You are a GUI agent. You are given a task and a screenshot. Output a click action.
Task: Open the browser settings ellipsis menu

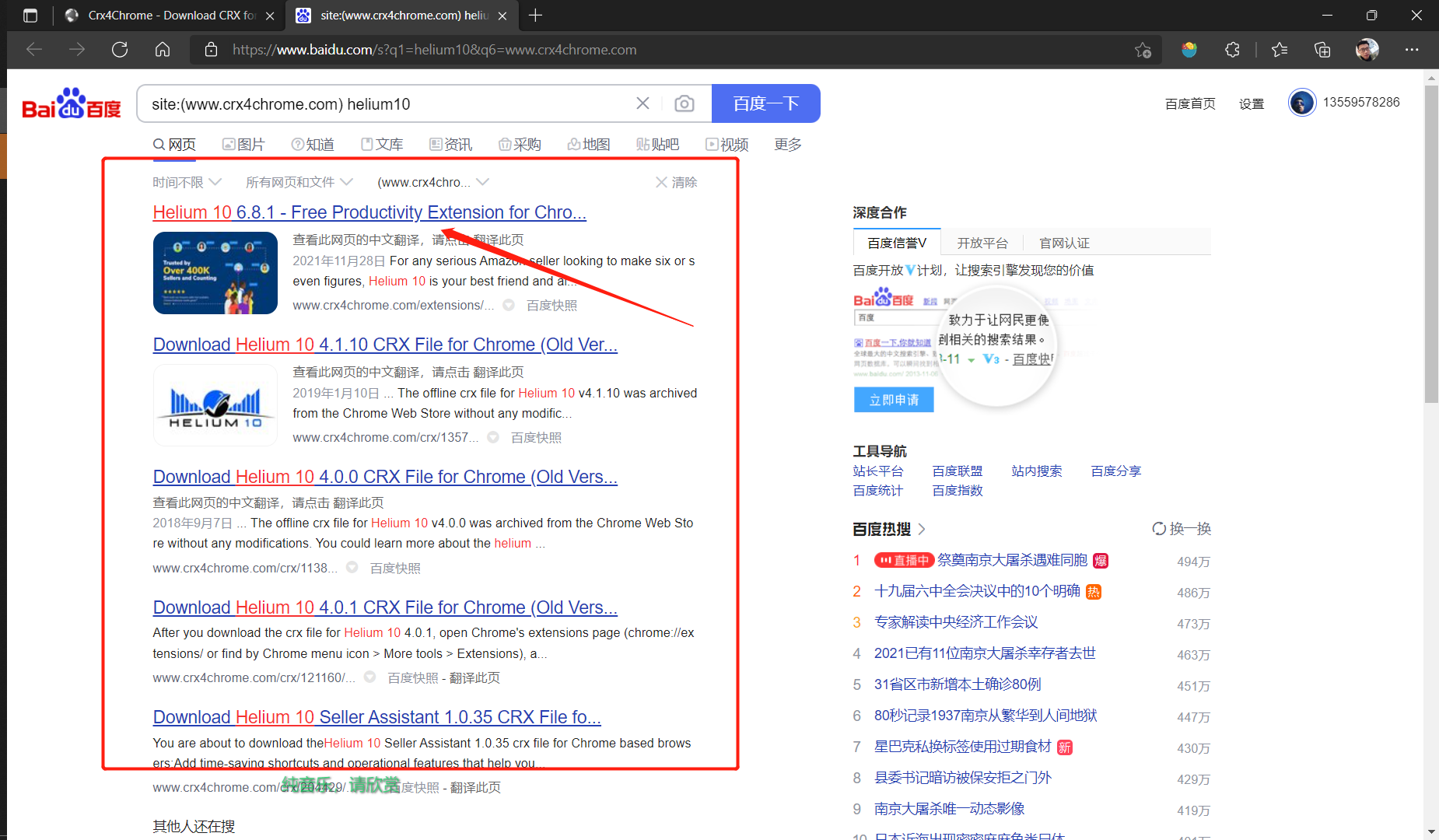[x=1412, y=50]
